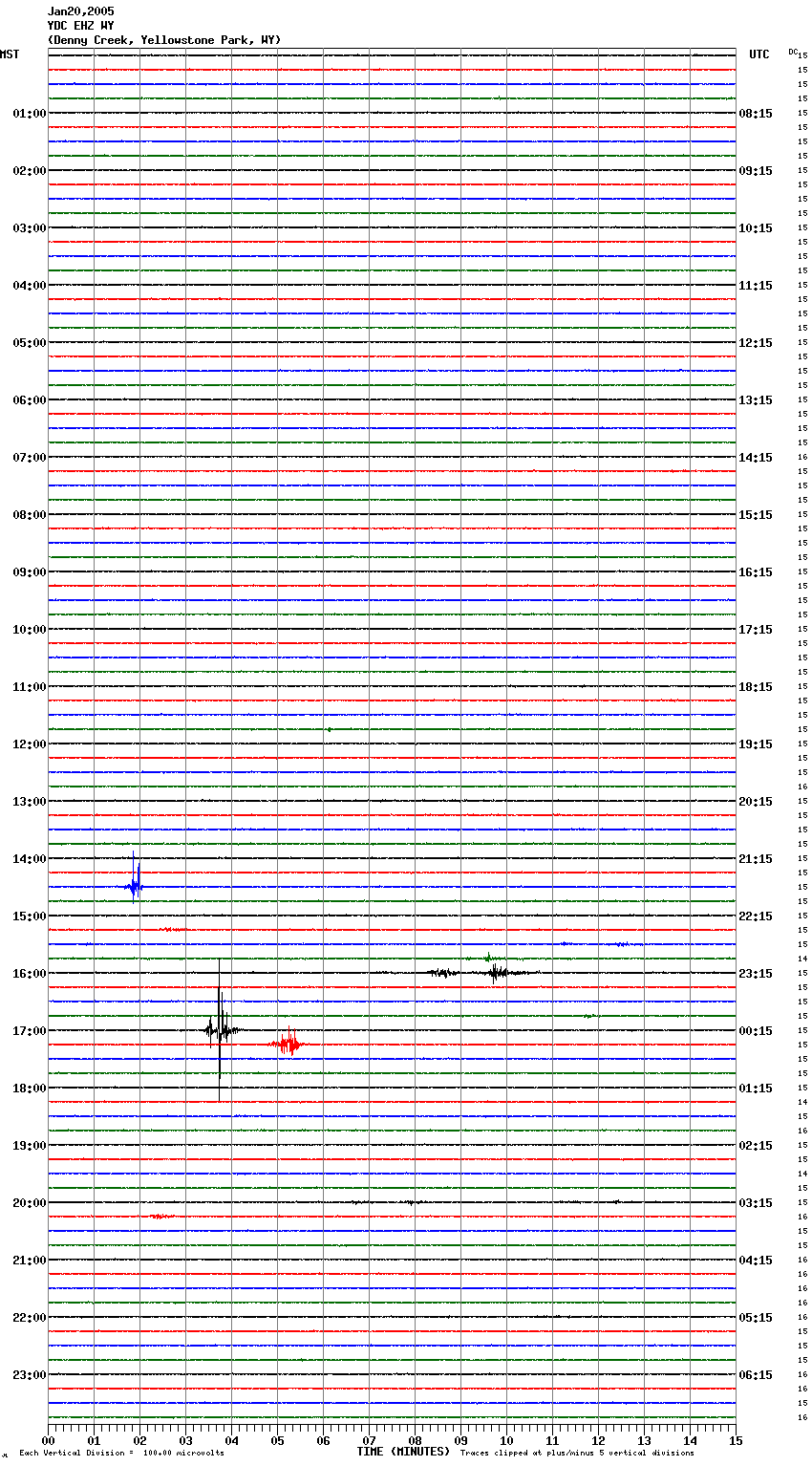Click the 08:15 UTC row label
812x1466 pixels.
pyautogui.click(x=756, y=114)
